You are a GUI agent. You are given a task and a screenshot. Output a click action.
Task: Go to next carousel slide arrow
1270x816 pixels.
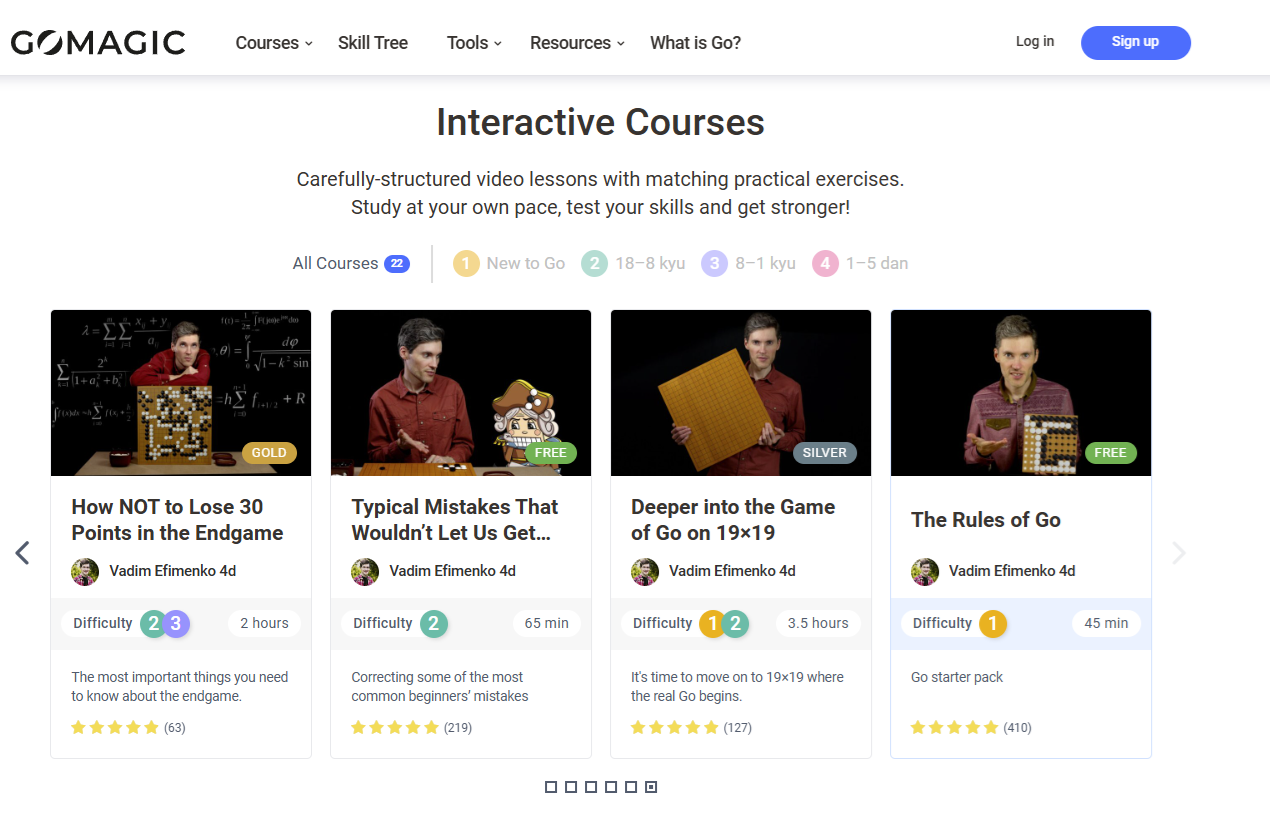(1179, 553)
